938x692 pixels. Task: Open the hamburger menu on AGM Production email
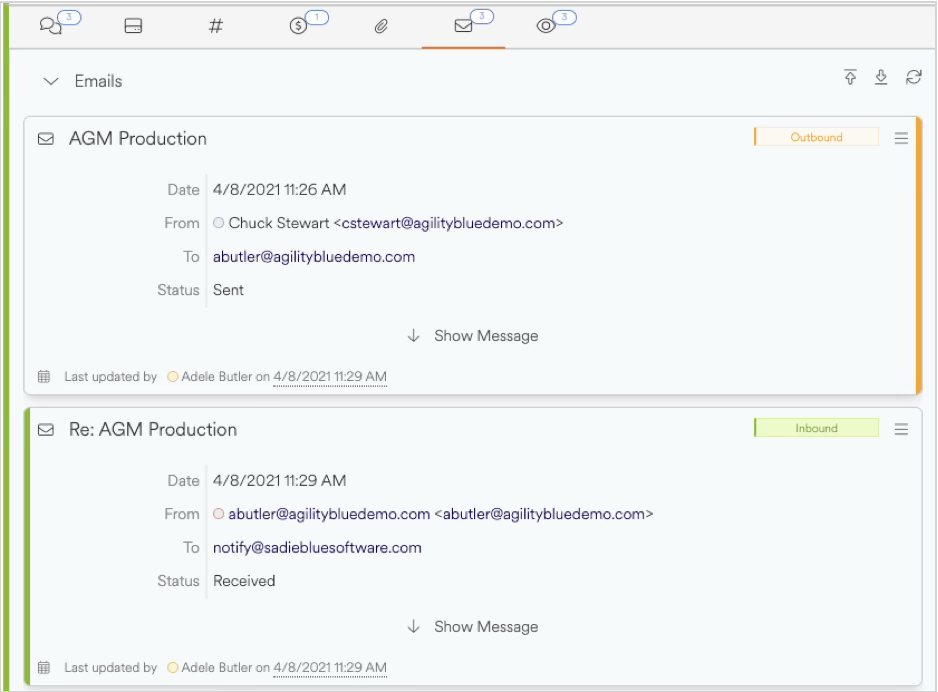point(902,138)
